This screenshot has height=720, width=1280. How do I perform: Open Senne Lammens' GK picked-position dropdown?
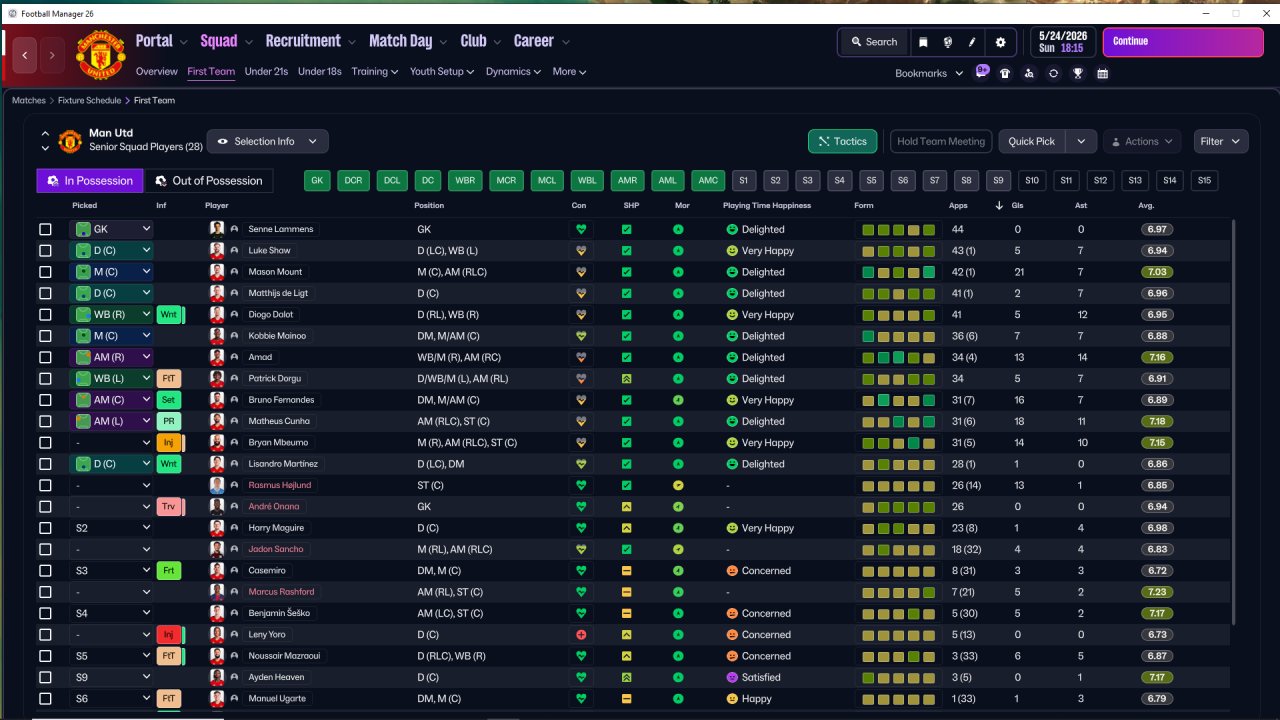pos(111,229)
